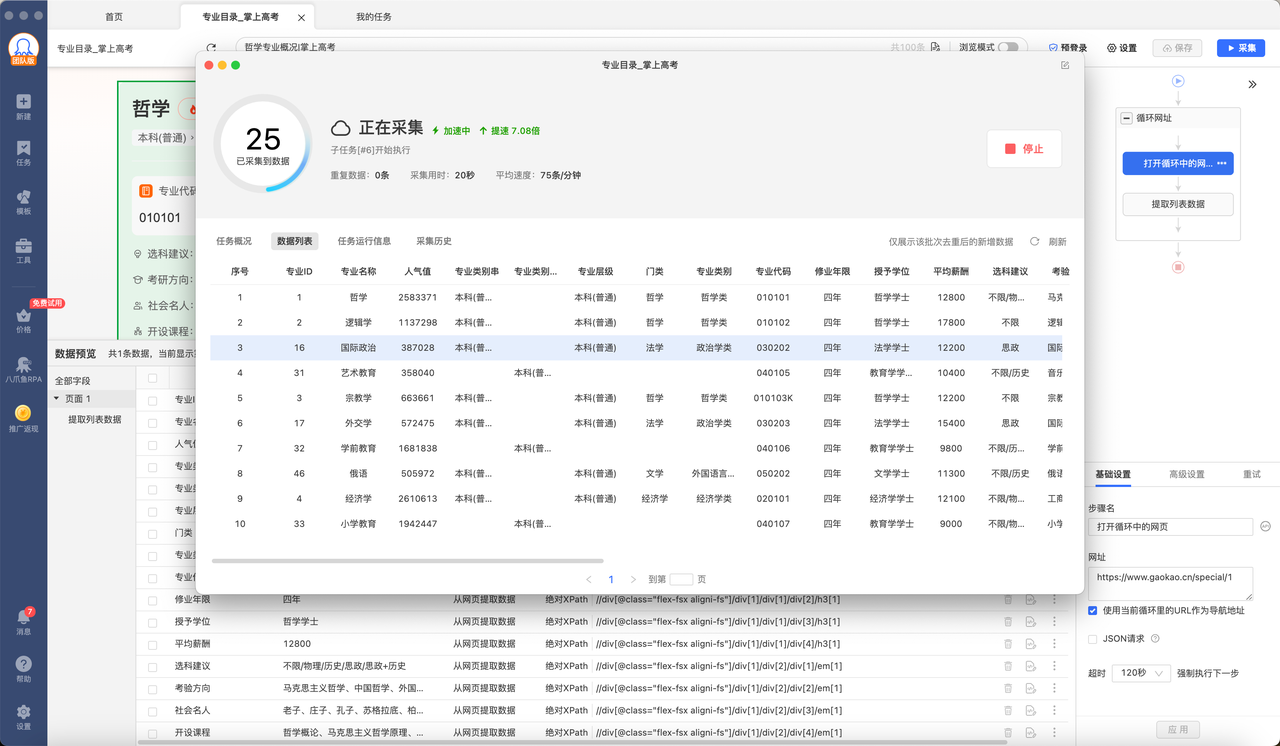Click the horizontal scrollbar under data table
1280x746 pixels.
(407, 561)
